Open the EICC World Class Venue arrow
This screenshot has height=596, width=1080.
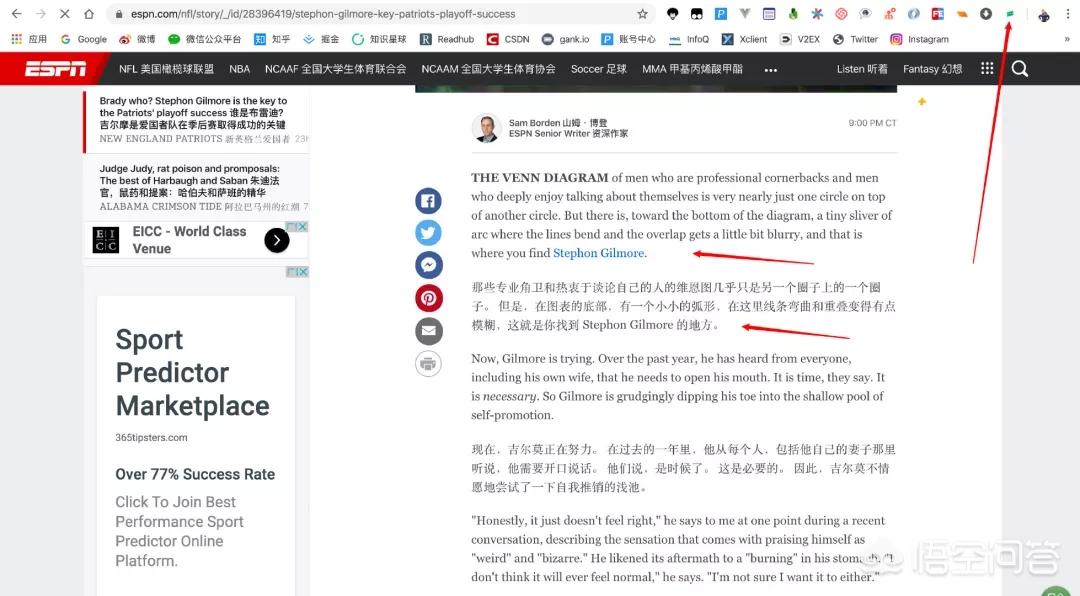[276, 240]
